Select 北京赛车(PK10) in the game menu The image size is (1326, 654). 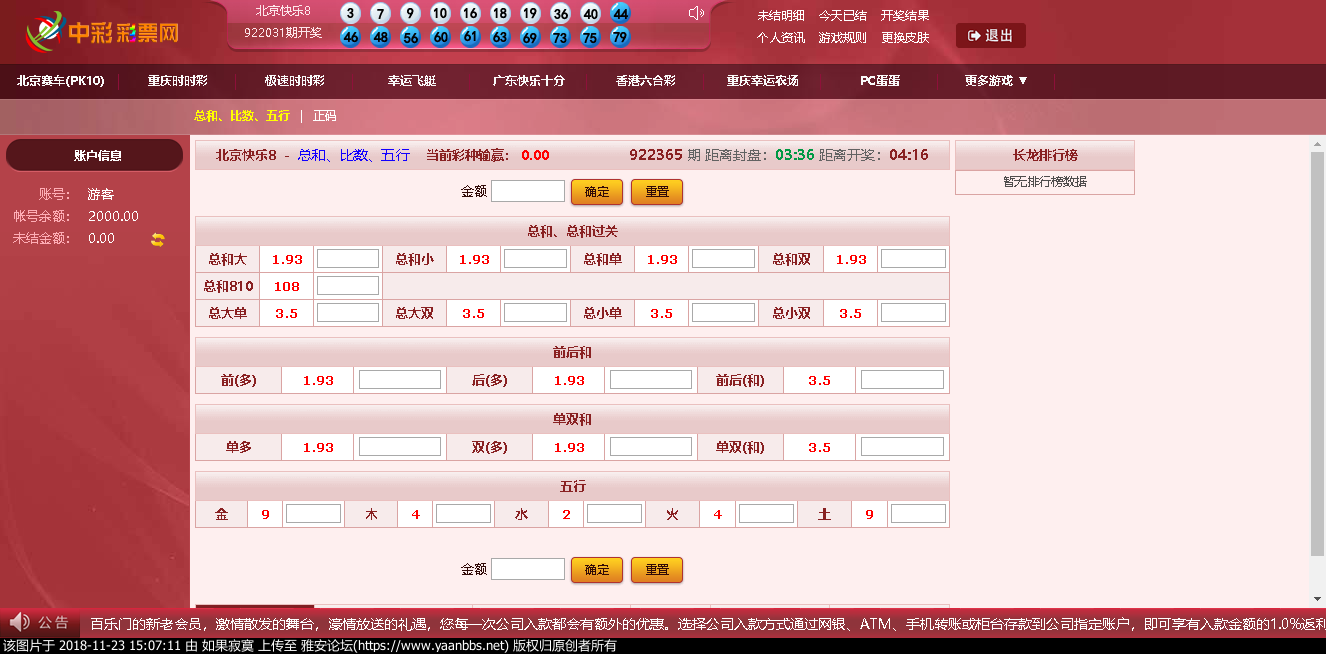coord(60,81)
